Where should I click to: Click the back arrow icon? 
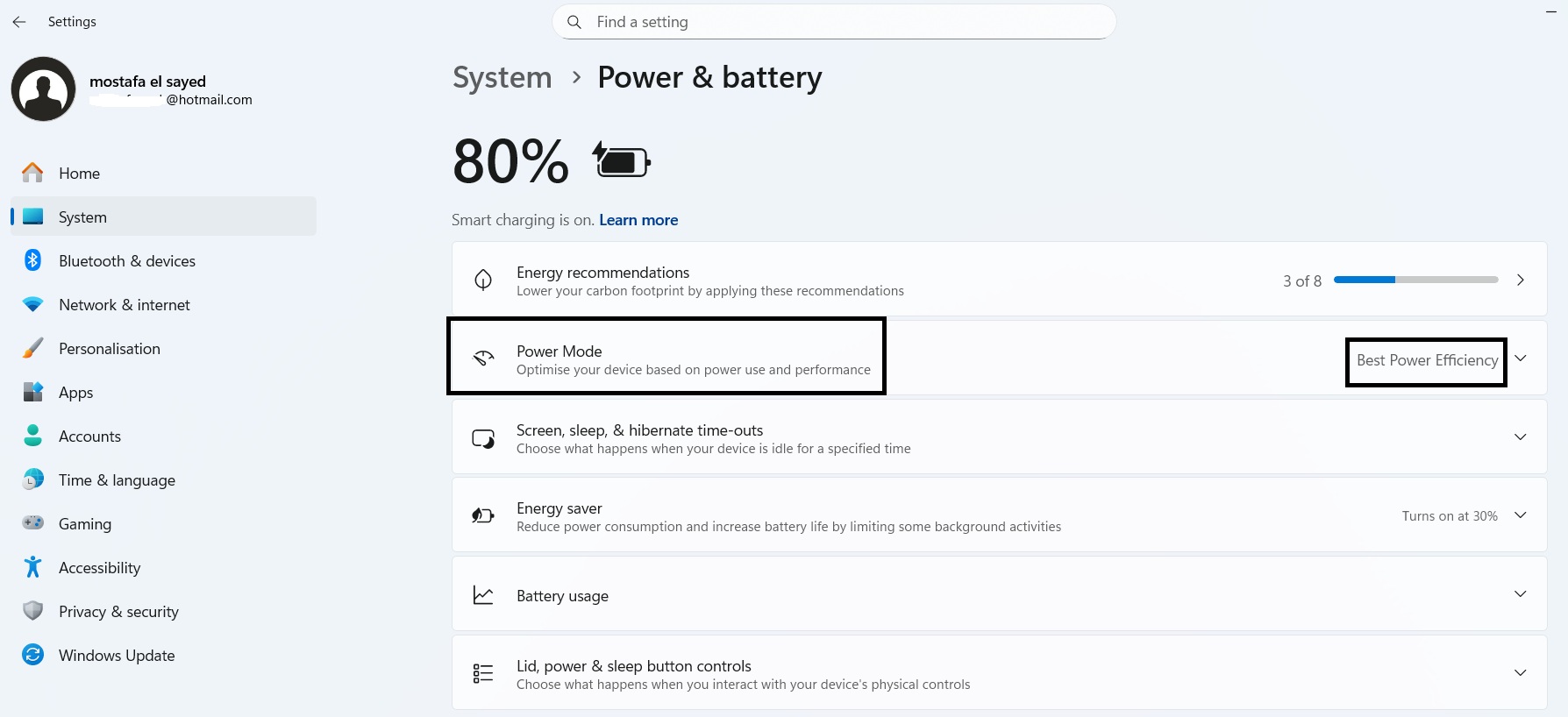click(x=19, y=22)
